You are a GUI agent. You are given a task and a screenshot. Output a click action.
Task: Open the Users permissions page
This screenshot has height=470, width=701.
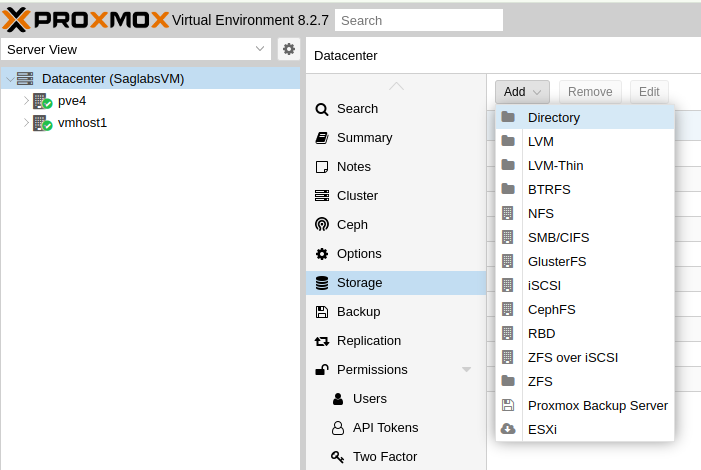(396, 398)
